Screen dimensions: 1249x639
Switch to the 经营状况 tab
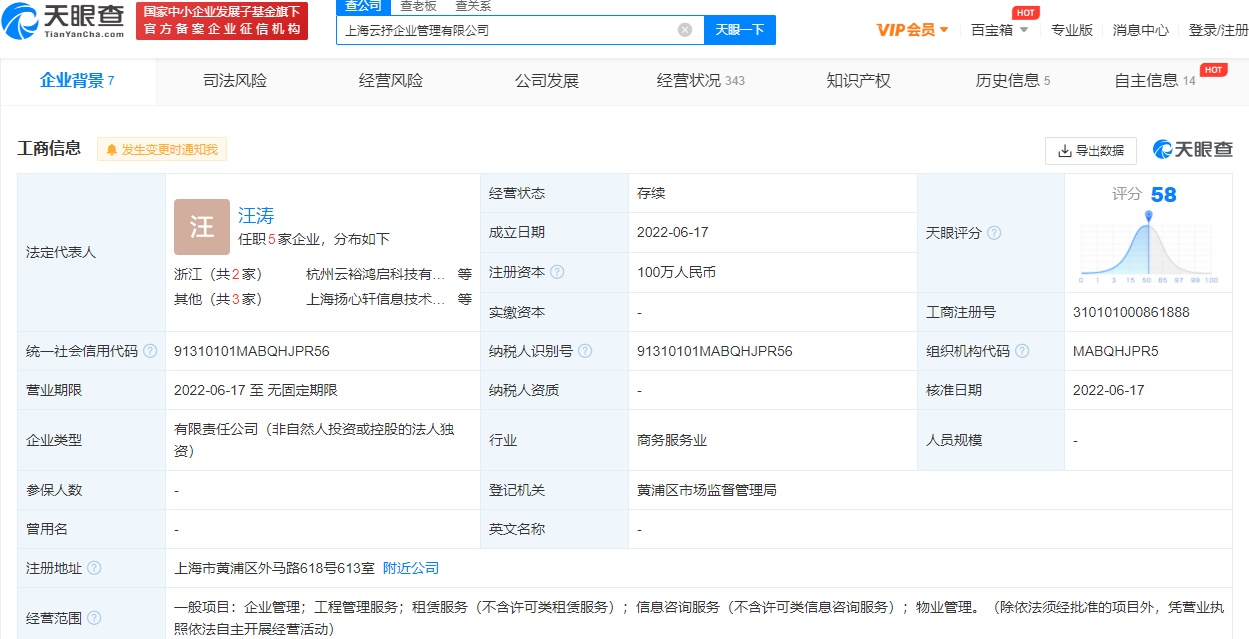coord(701,81)
